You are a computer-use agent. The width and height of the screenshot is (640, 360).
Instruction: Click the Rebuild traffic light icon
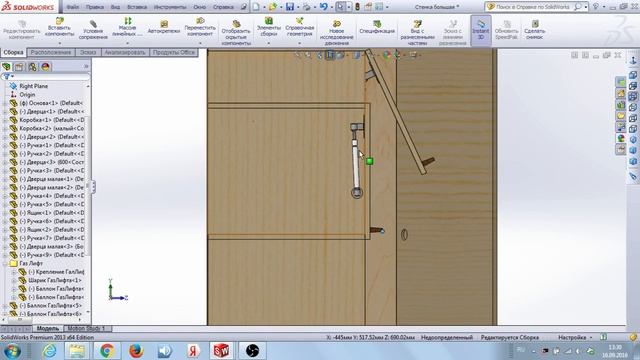(357, 7)
